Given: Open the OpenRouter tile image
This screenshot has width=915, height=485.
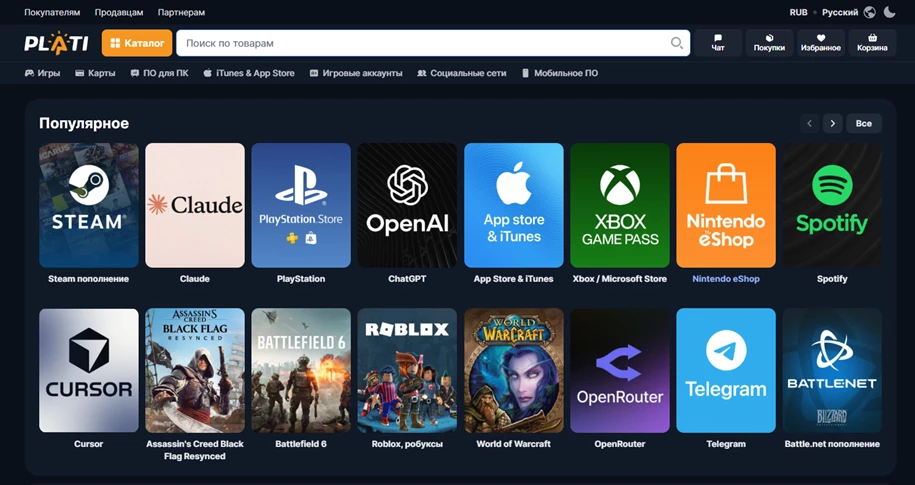Looking at the screenshot, I should [620, 371].
